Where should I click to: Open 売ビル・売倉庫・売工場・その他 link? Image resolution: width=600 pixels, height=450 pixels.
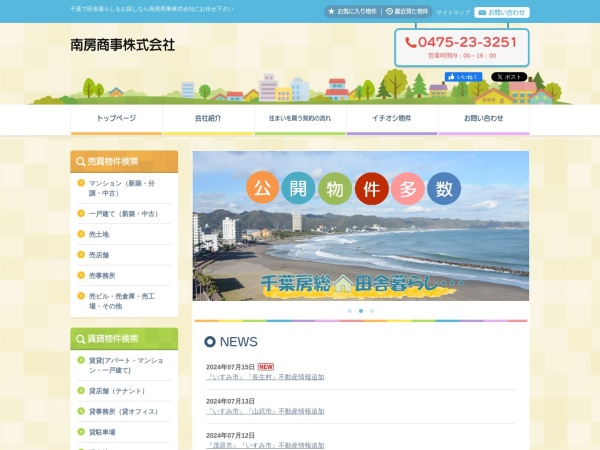pos(122,301)
